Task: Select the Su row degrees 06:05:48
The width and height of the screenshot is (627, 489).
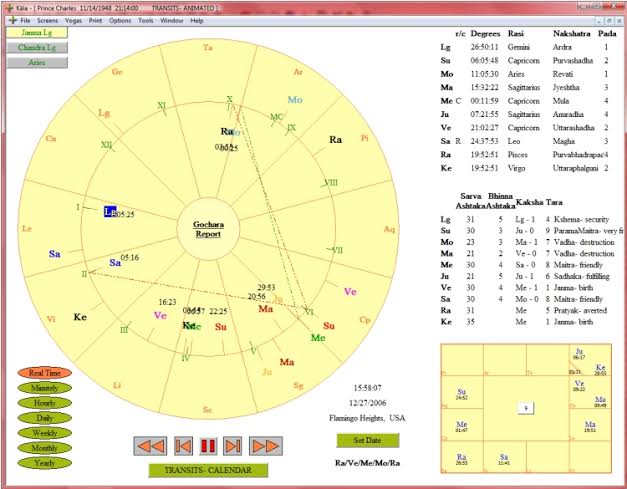Action: 484,61
